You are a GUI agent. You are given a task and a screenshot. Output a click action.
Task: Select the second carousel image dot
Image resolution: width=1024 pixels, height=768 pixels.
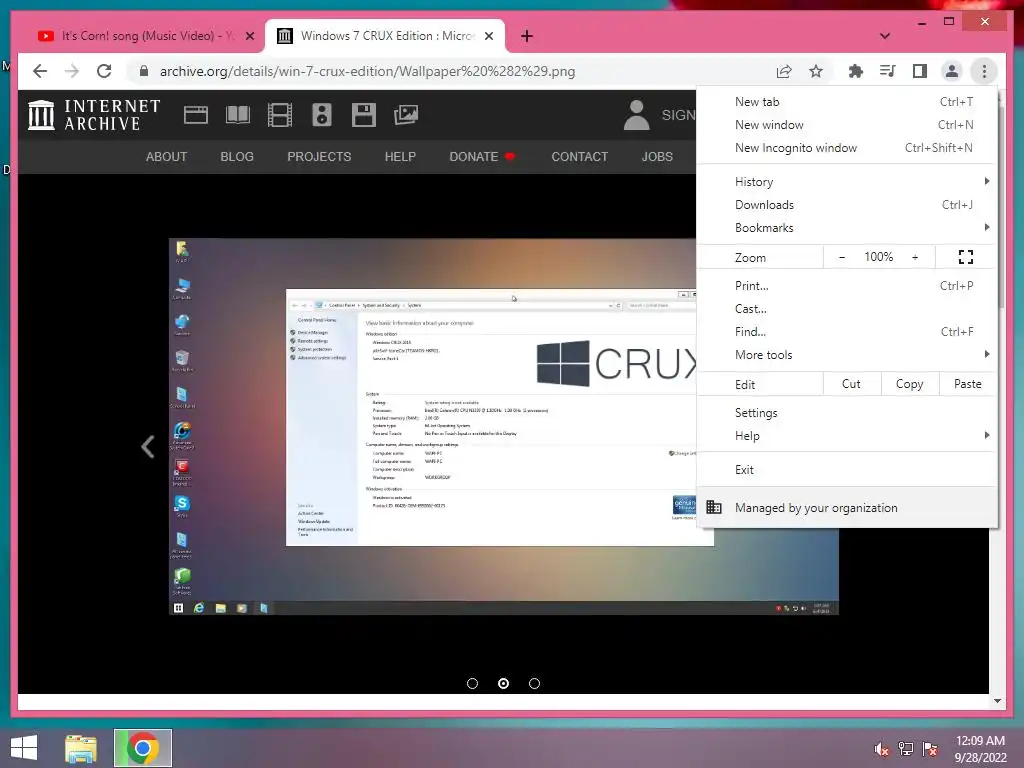[504, 683]
